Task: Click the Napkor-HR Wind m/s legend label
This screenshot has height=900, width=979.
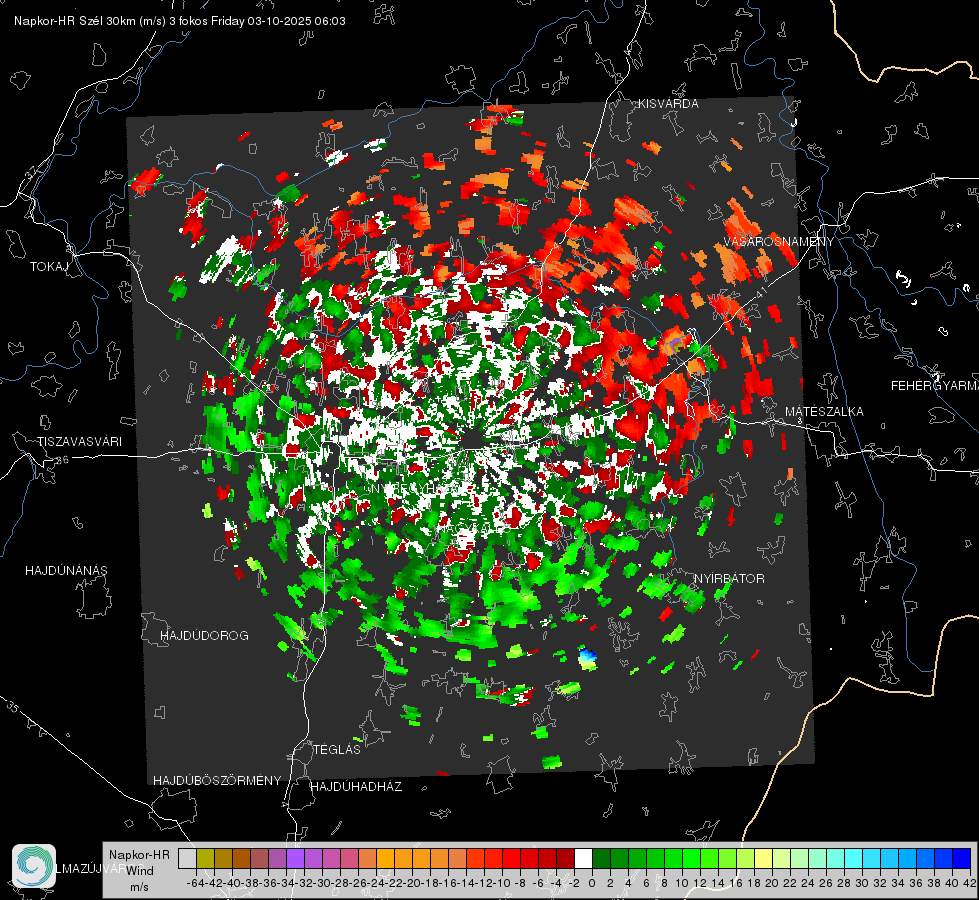Action: [x=139, y=871]
